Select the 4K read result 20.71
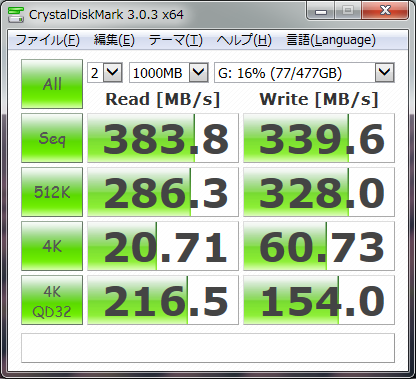 [163, 246]
